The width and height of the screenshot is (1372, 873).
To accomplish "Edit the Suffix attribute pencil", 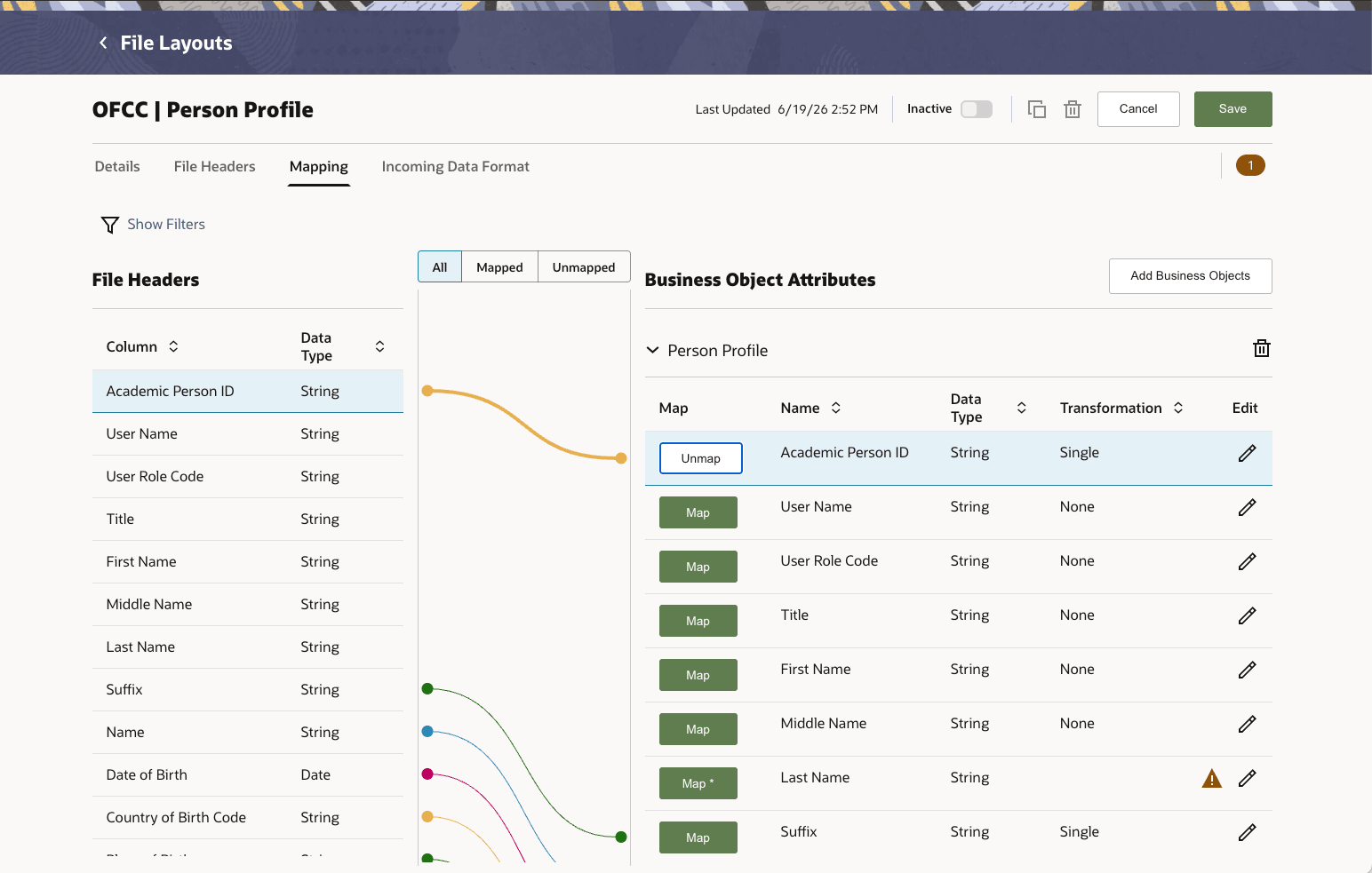I will click(x=1247, y=832).
